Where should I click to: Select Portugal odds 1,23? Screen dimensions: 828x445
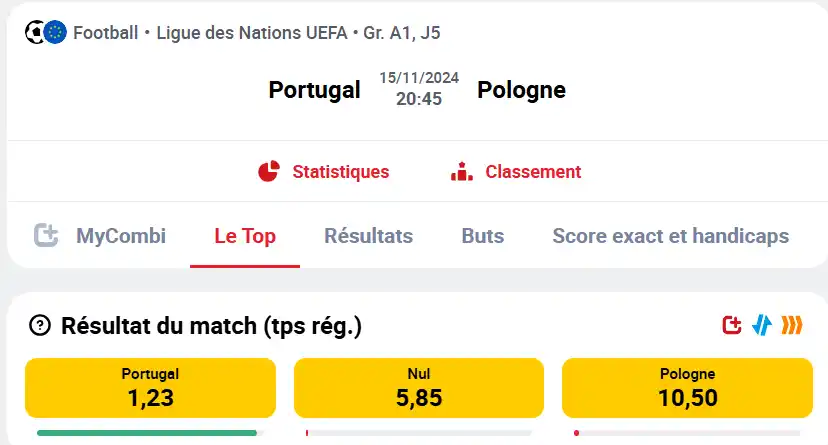pyautogui.click(x=150, y=388)
